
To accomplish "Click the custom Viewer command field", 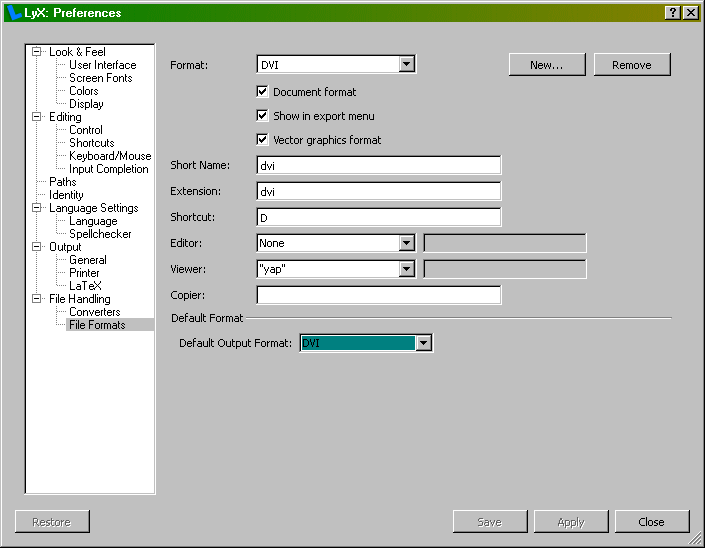I will [x=505, y=269].
